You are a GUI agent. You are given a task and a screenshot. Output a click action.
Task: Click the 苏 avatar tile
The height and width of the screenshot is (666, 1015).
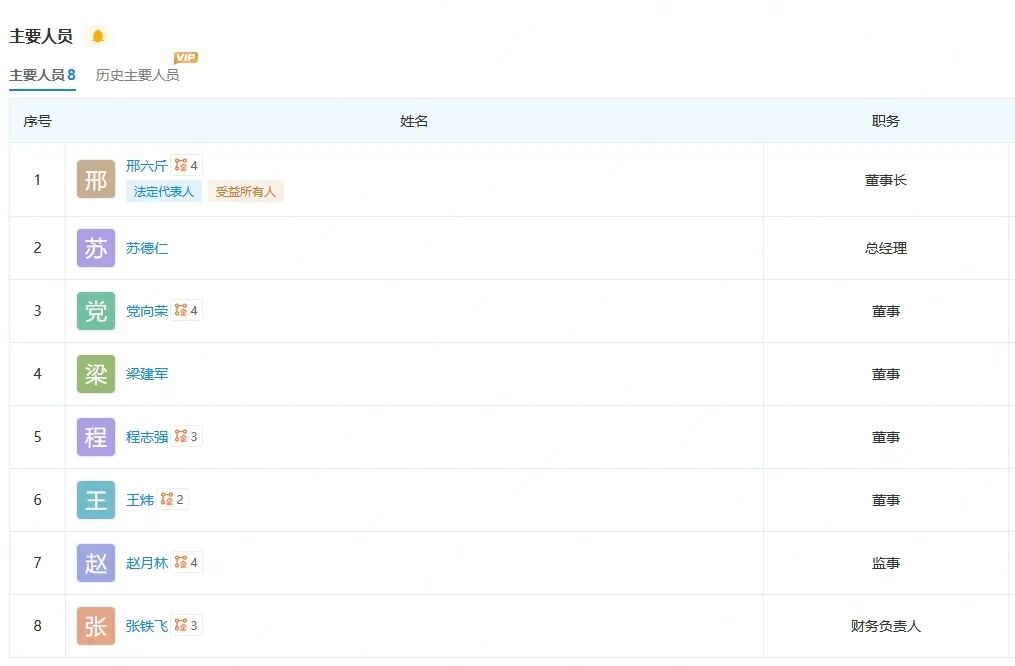(x=96, y=248)
